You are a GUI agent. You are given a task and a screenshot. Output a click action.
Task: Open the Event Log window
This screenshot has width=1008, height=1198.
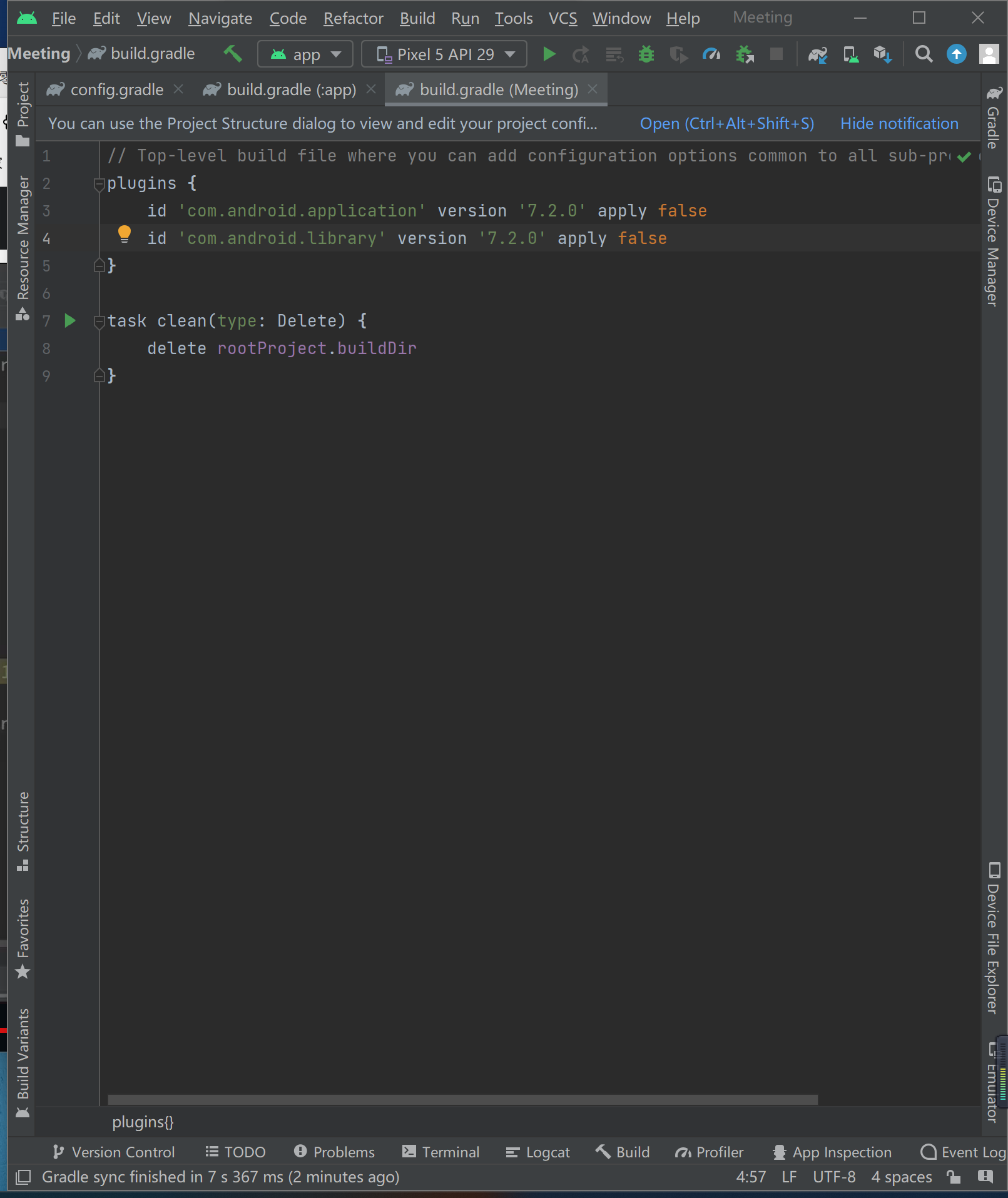[x=964, y=1152]
